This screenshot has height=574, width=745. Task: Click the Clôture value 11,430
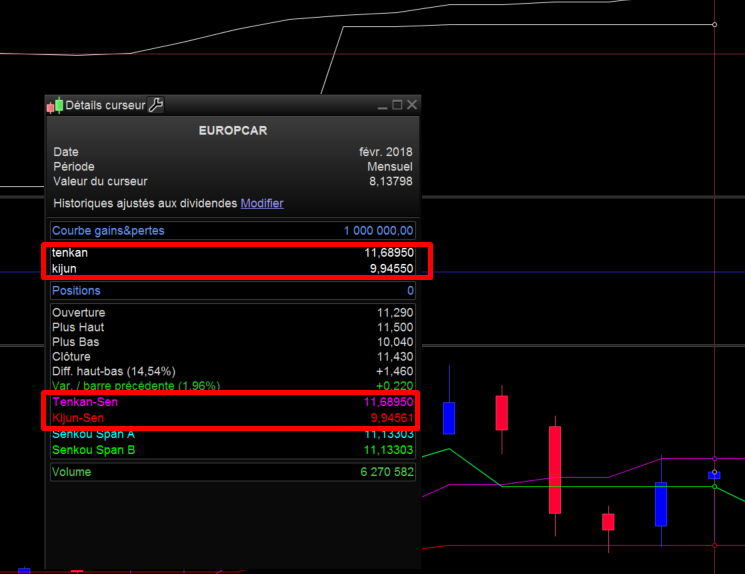[x=395, y=357]
